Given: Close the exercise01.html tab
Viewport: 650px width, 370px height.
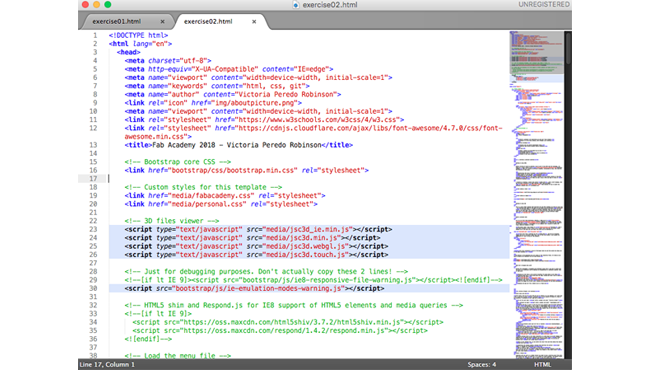Looking at the screenshot, I should click(x=162, y=22).
